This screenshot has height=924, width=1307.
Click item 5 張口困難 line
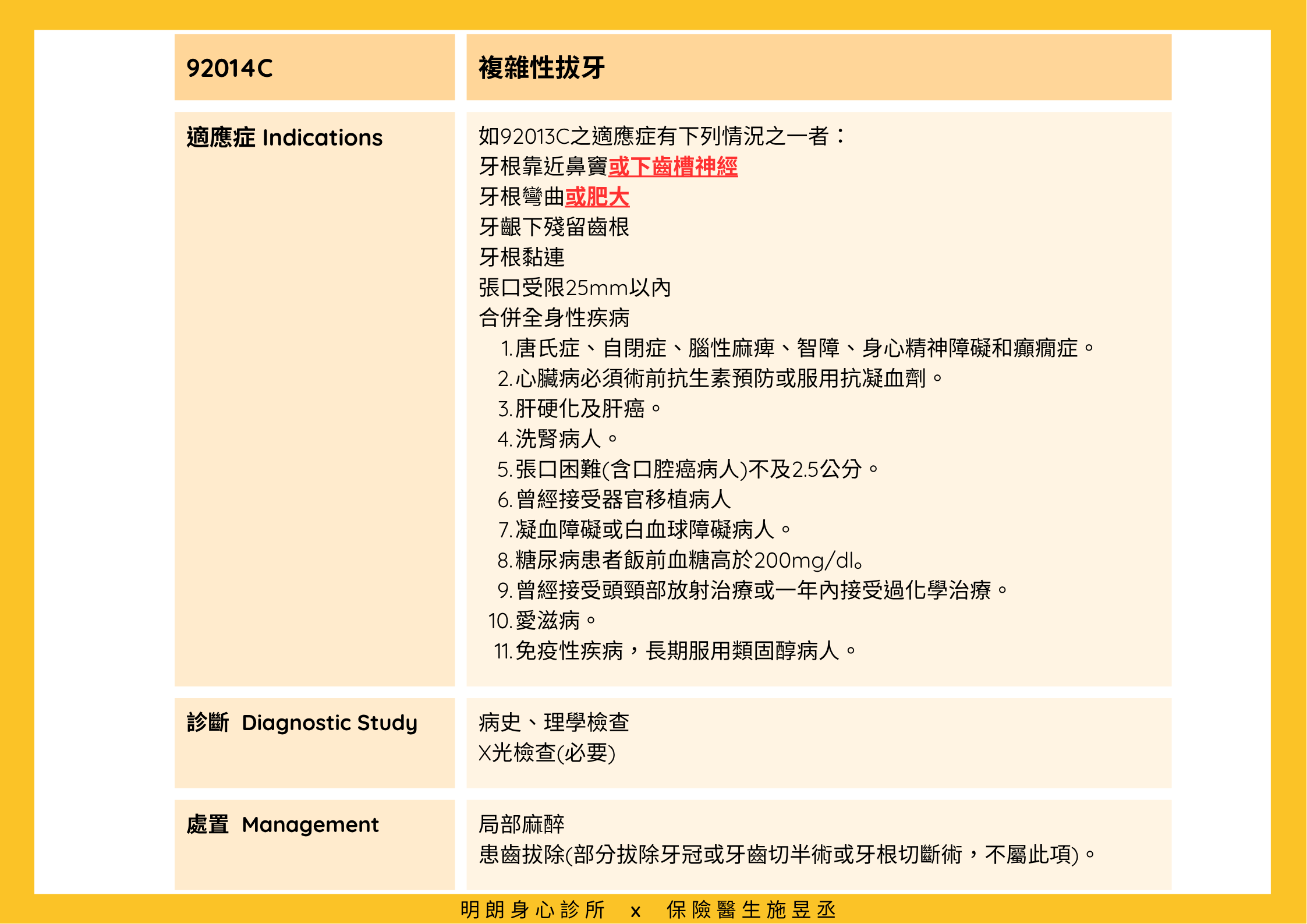tap(688, 469)
